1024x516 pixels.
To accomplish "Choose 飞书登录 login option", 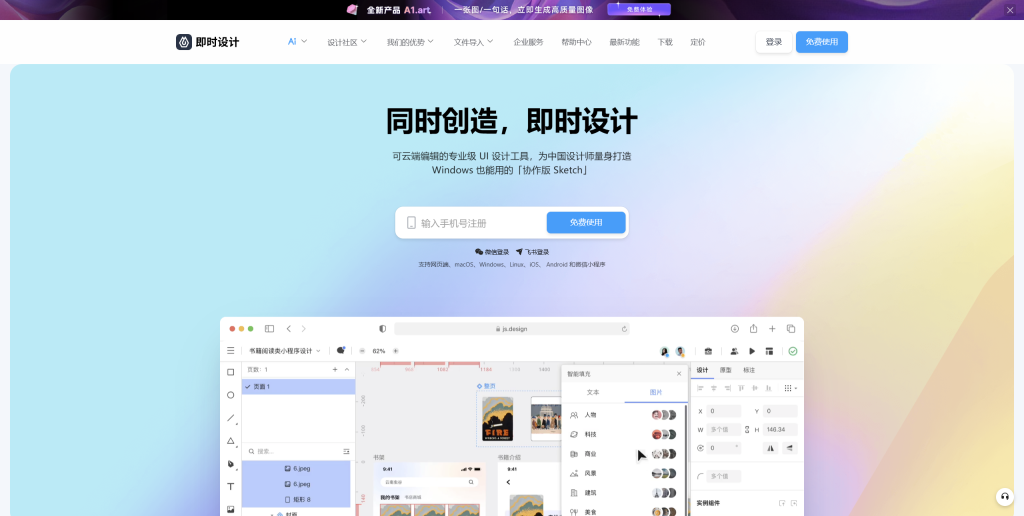I will (532, 251).
